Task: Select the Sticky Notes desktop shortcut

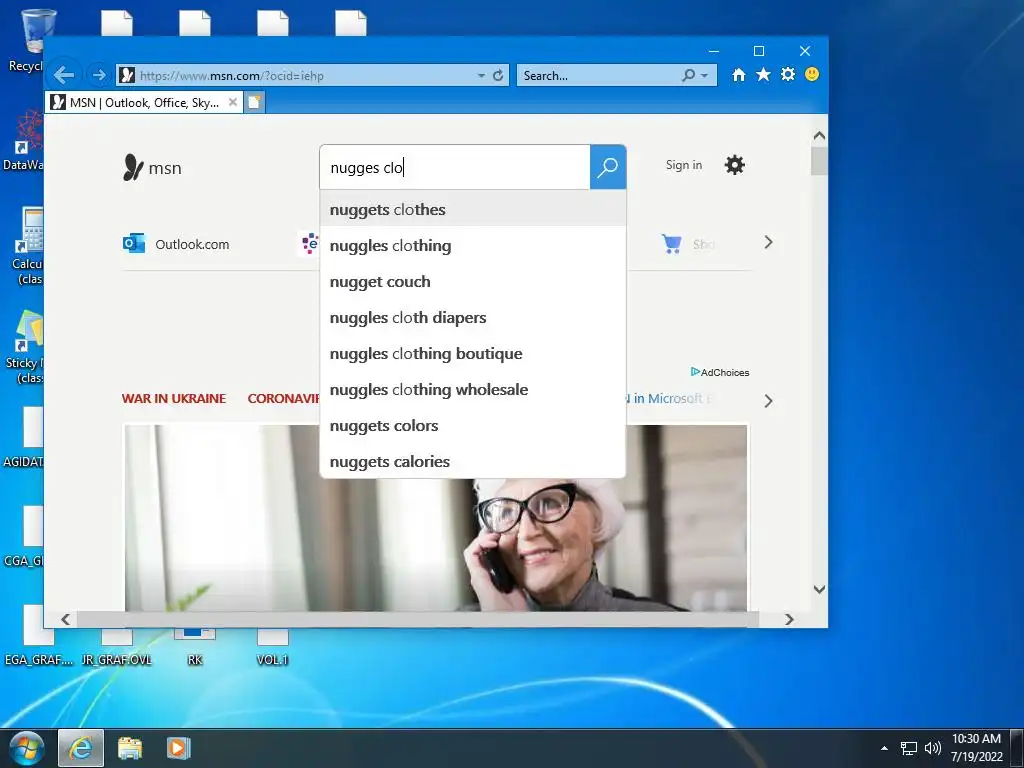Action: (x=26, y=347)
